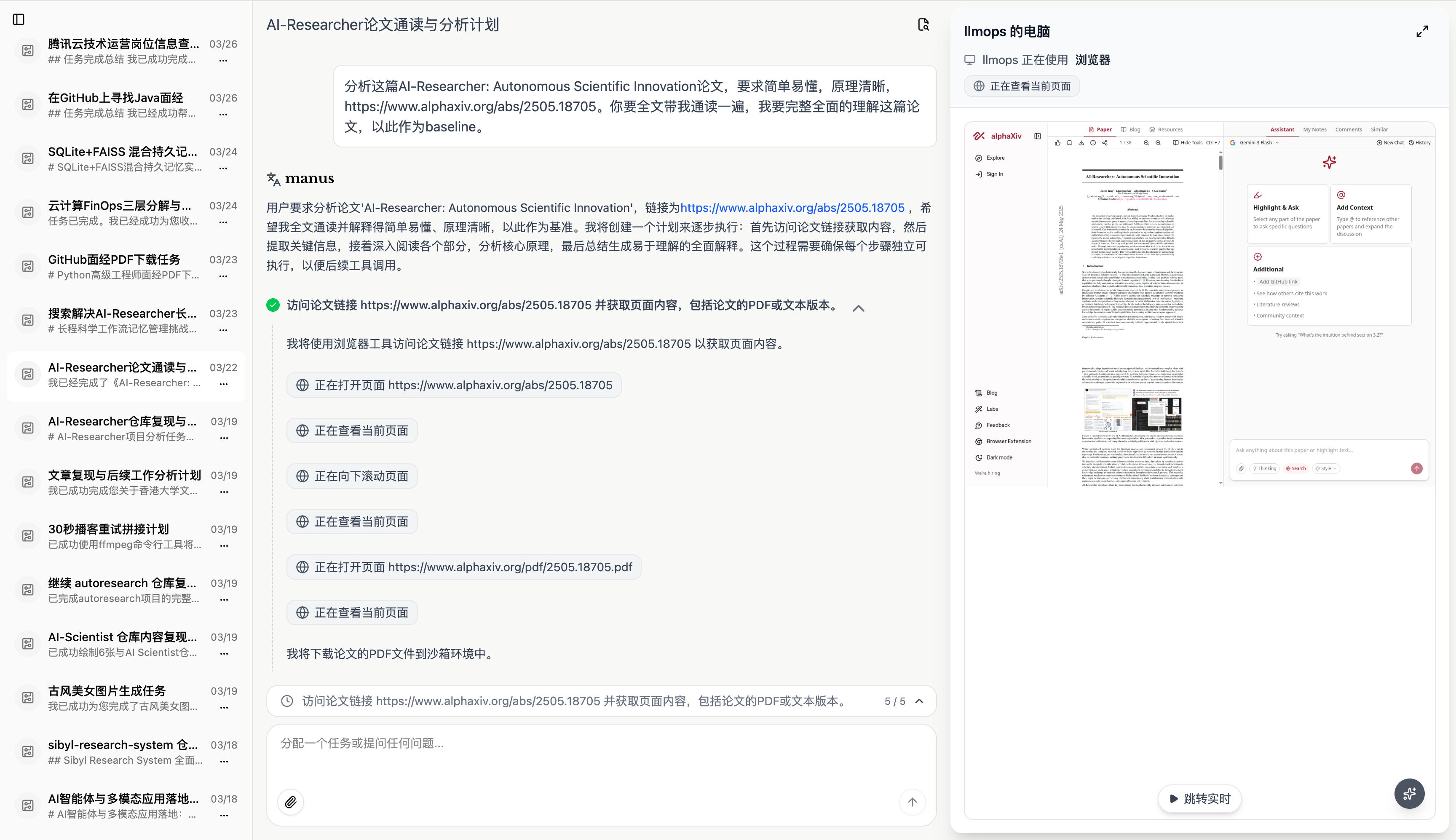Click task icon beside sibyl-research-system

28,752
